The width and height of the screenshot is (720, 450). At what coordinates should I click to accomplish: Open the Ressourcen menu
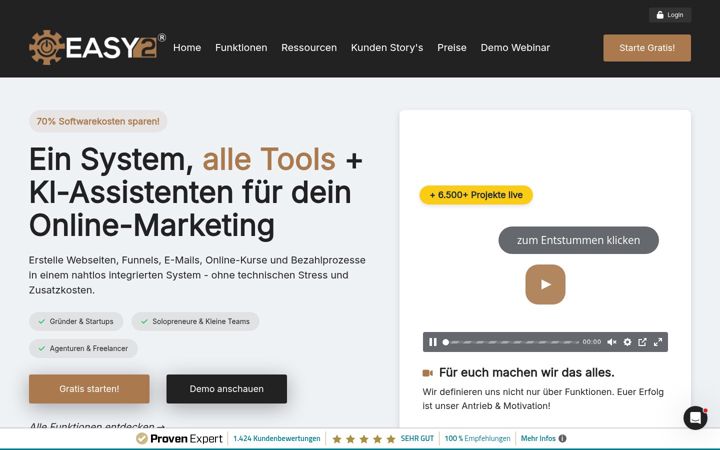coord(309,48)
